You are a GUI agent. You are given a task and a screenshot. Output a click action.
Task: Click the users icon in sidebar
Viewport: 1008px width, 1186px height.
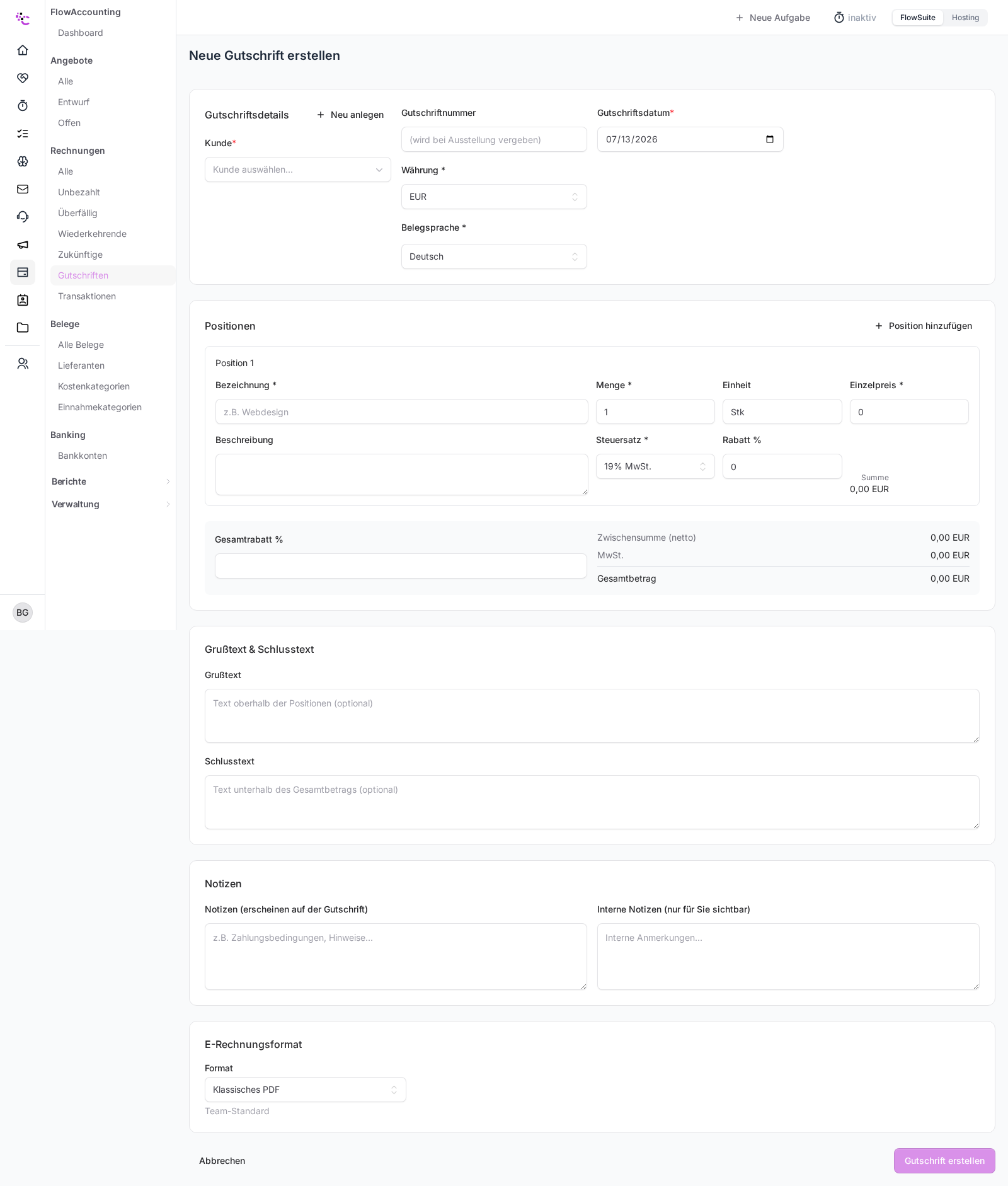pos(23,364)
